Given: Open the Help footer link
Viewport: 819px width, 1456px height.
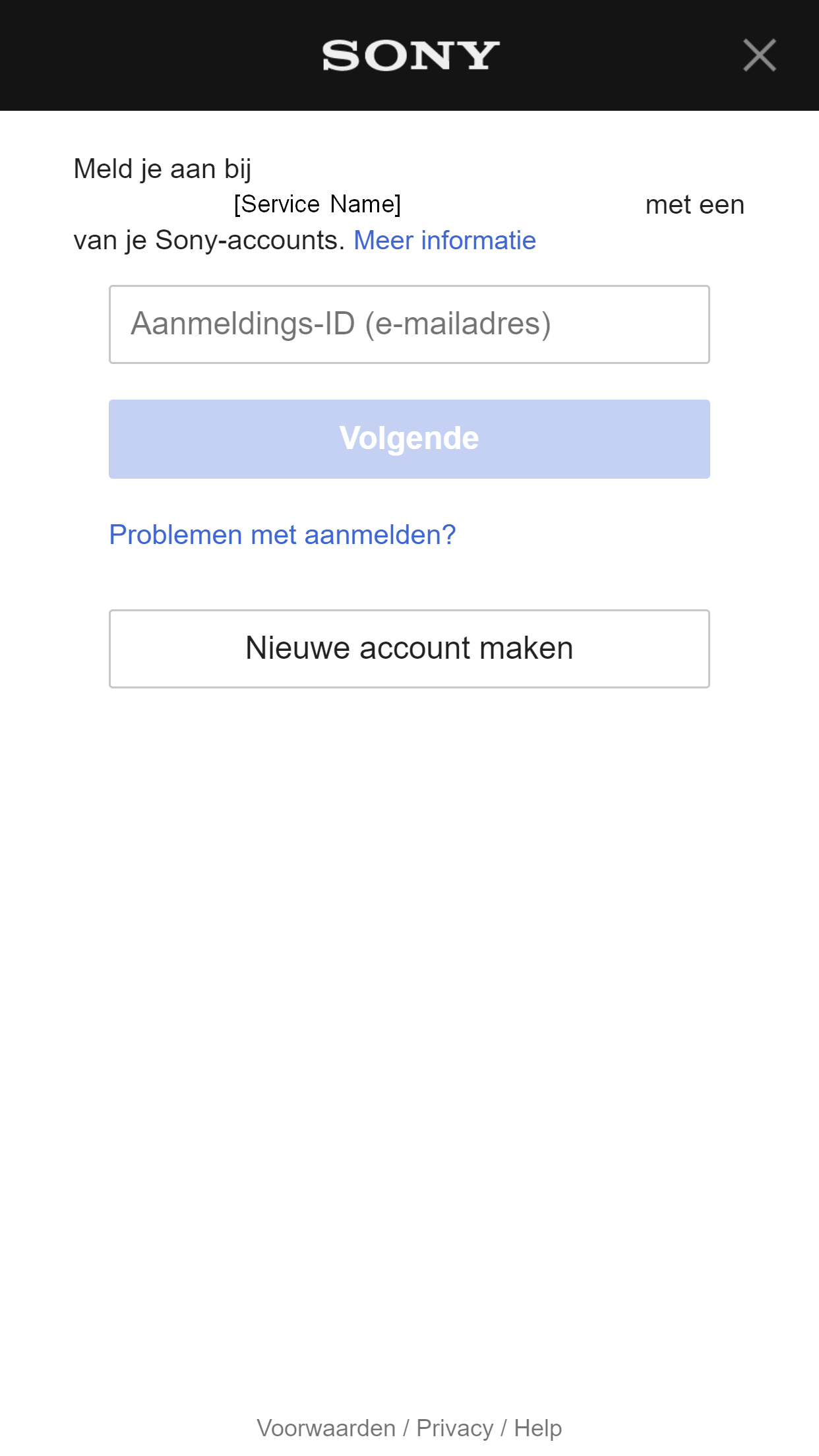Looking at the screenshot, I should point(537,1428).
